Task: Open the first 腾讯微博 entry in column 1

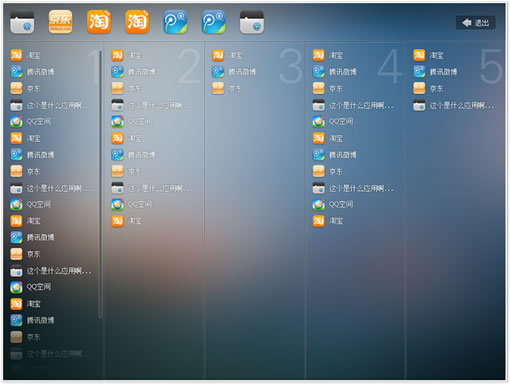Action: point(32,72)
